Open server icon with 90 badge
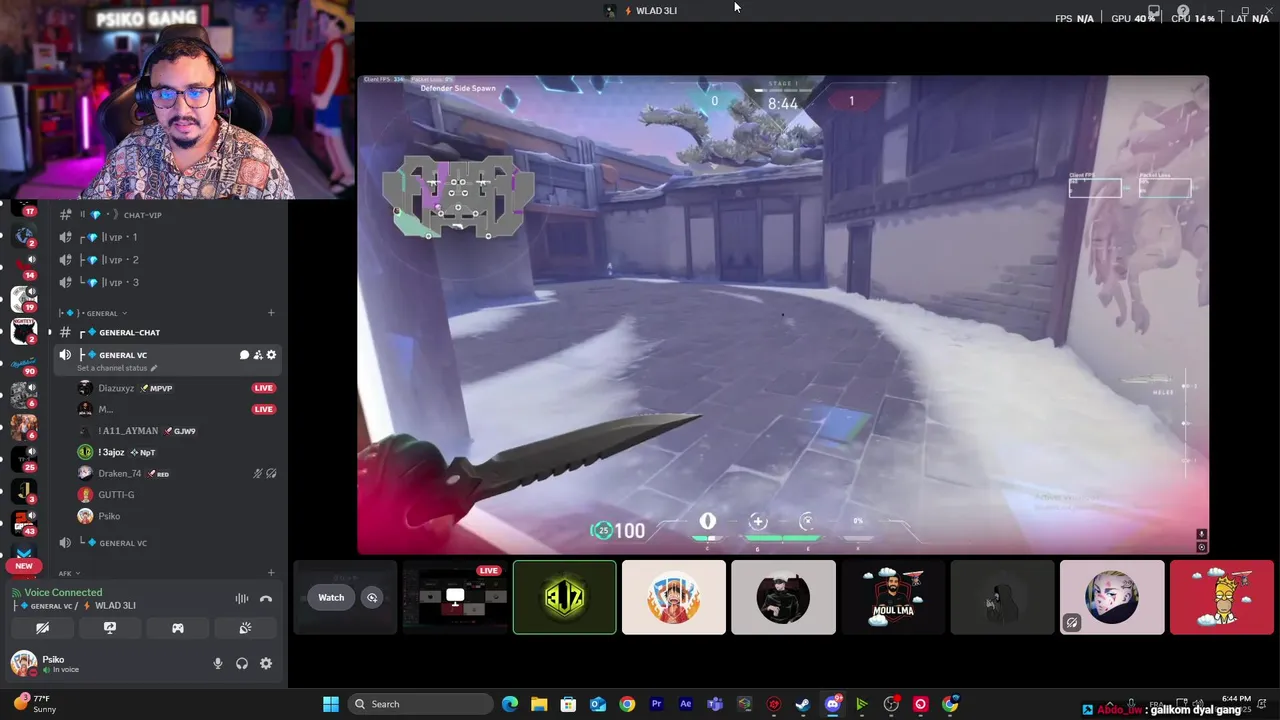 24,362
